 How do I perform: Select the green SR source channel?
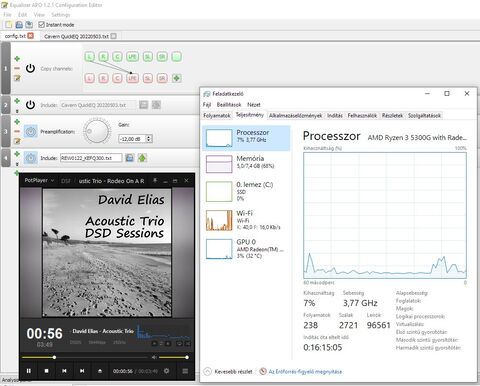162,57
